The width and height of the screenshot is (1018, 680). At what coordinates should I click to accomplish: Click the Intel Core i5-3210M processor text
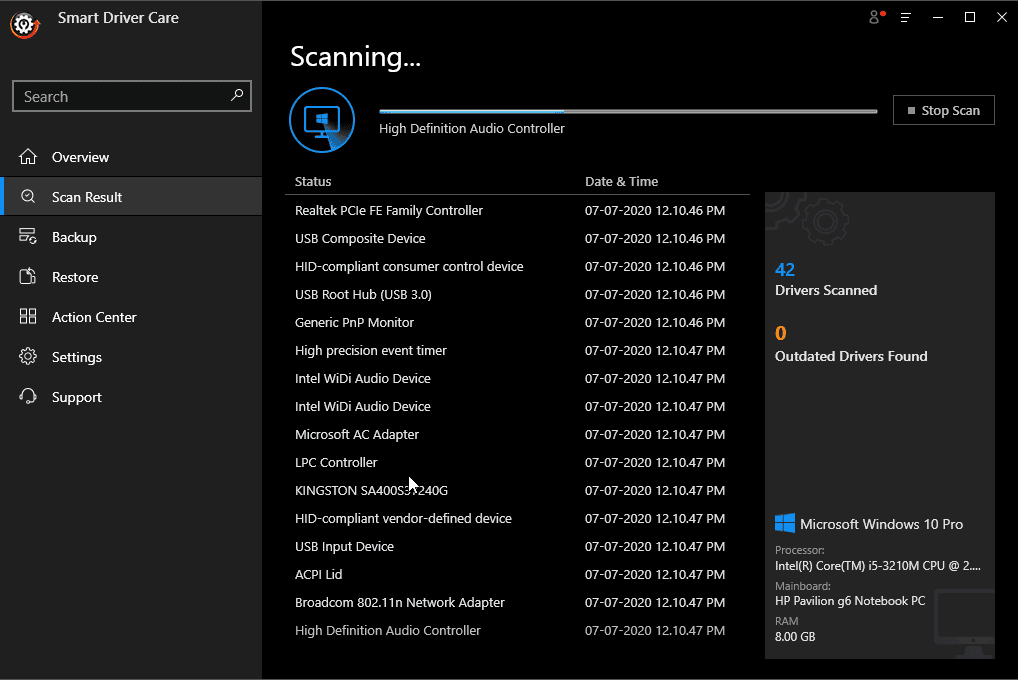[x=877, y=565]
